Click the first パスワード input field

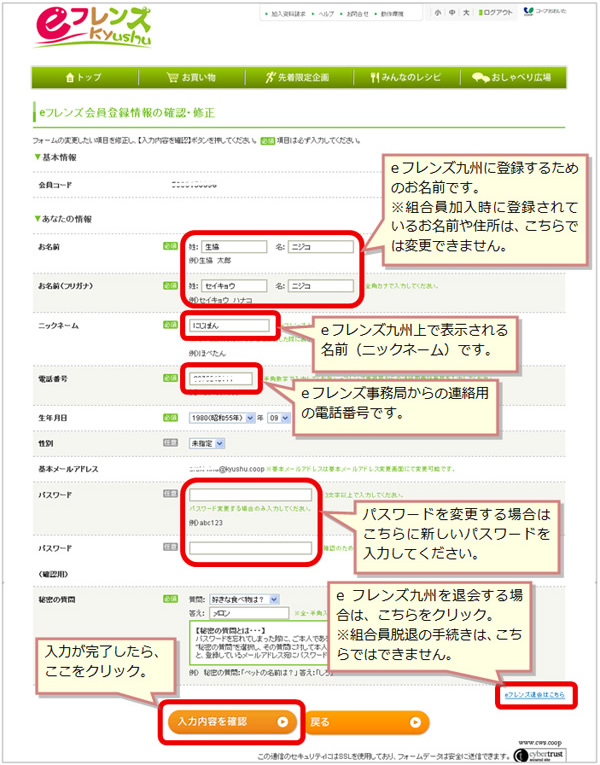(x=250, y=495)
